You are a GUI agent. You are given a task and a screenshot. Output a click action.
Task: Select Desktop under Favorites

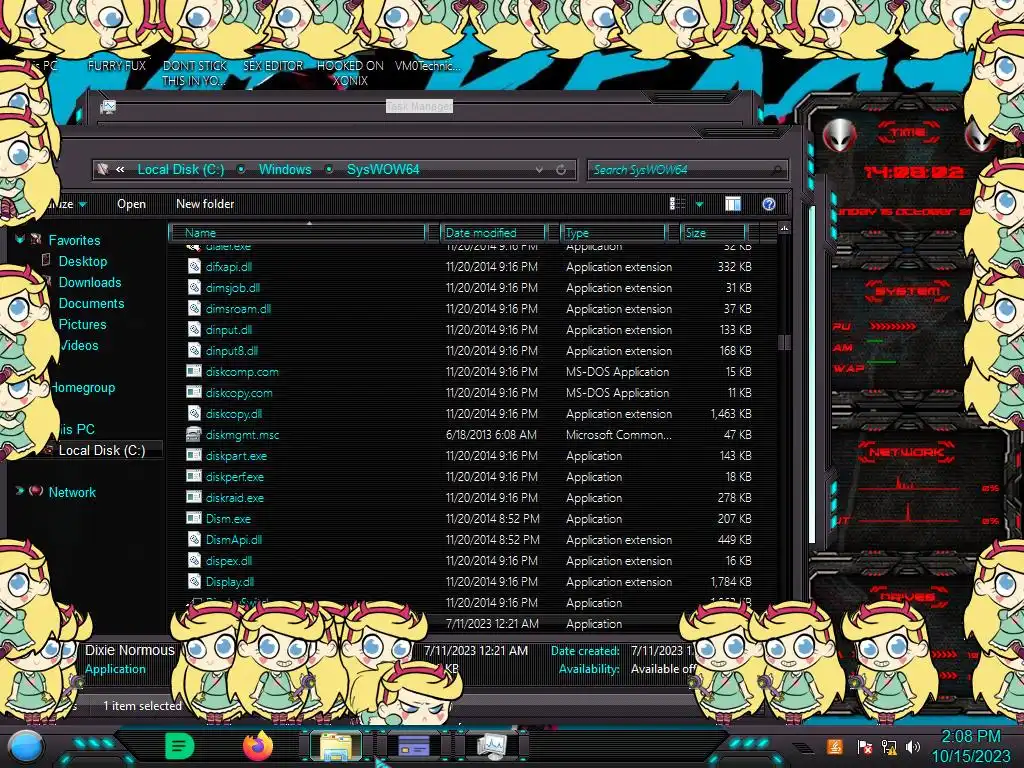pos(82,261)
